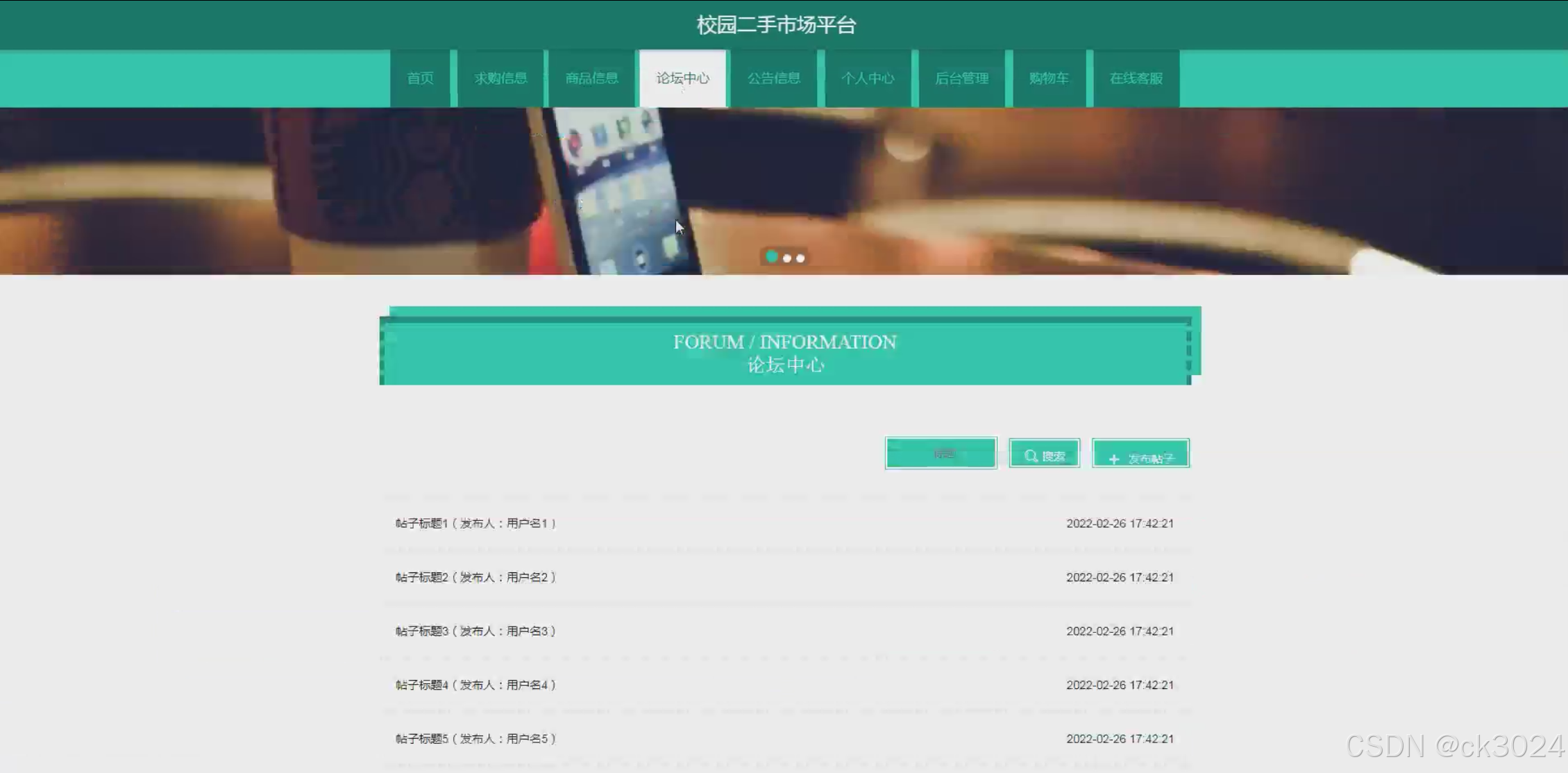
Task: Switch to the 求购信息 tab
Action: [500, 78]
